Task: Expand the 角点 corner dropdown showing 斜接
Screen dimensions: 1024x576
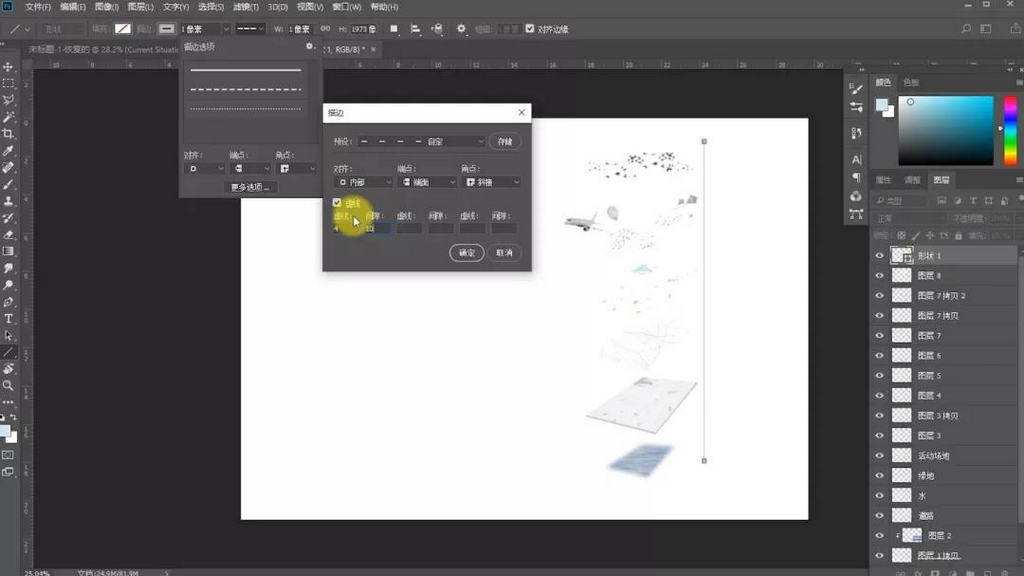Action: point(490,182)
